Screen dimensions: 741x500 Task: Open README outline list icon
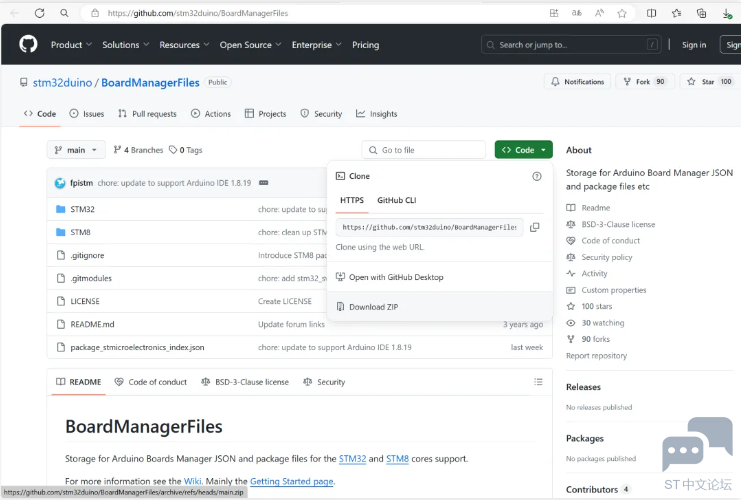(538, 382)
